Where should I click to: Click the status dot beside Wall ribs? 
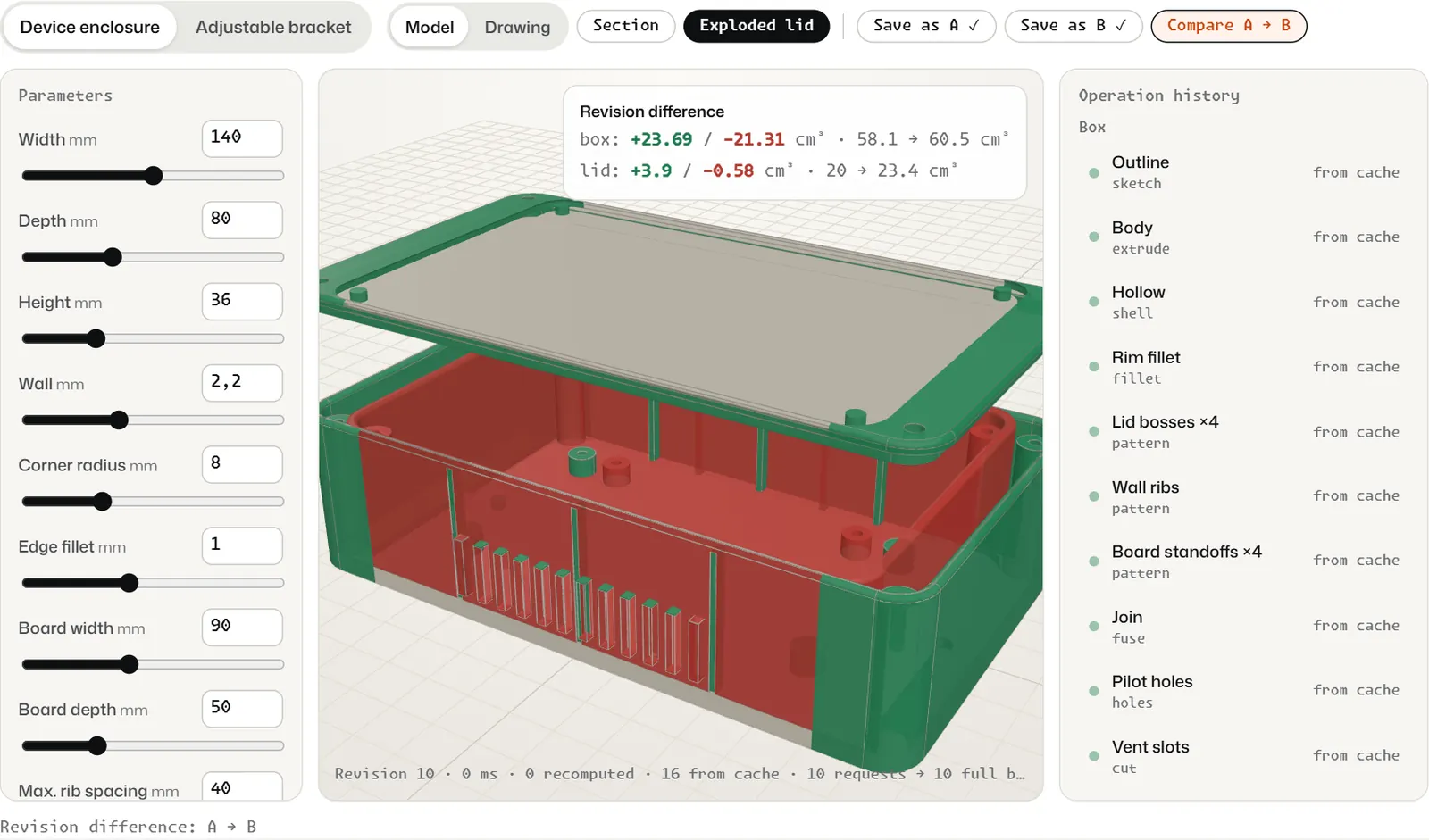(1093, 496)
